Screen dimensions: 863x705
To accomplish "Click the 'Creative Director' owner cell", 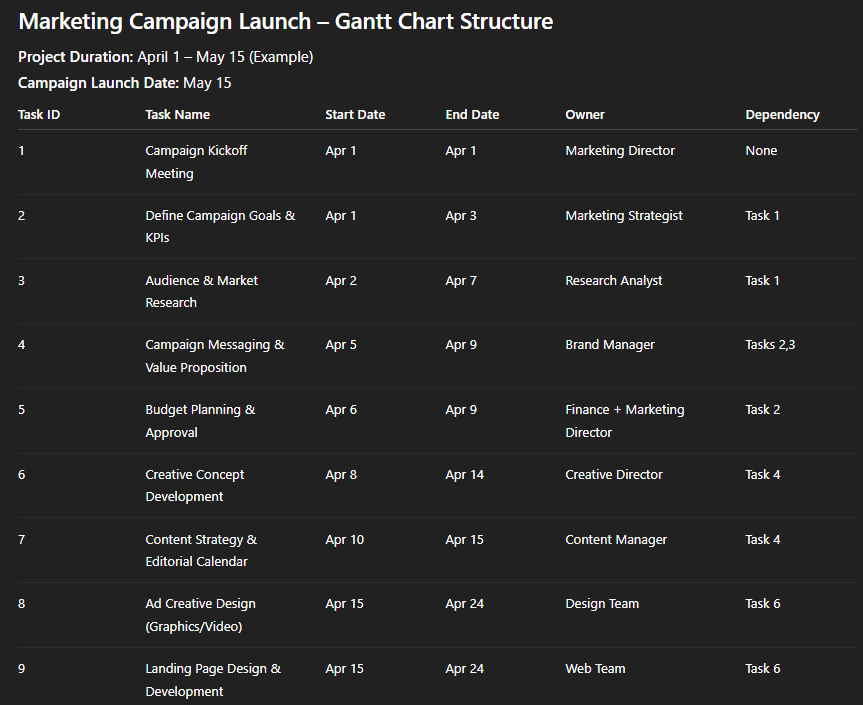I will (614, 474).
